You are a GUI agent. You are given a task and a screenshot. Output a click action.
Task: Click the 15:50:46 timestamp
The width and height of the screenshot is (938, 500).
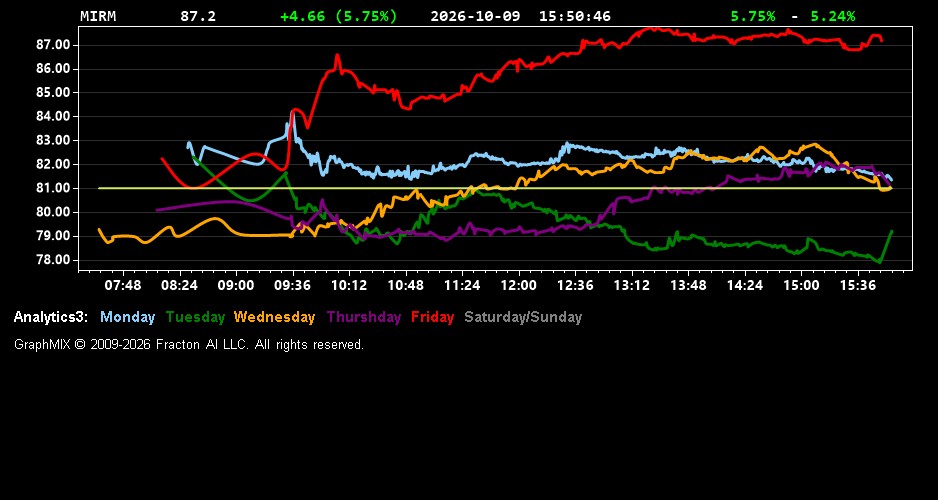click(575, 17)
